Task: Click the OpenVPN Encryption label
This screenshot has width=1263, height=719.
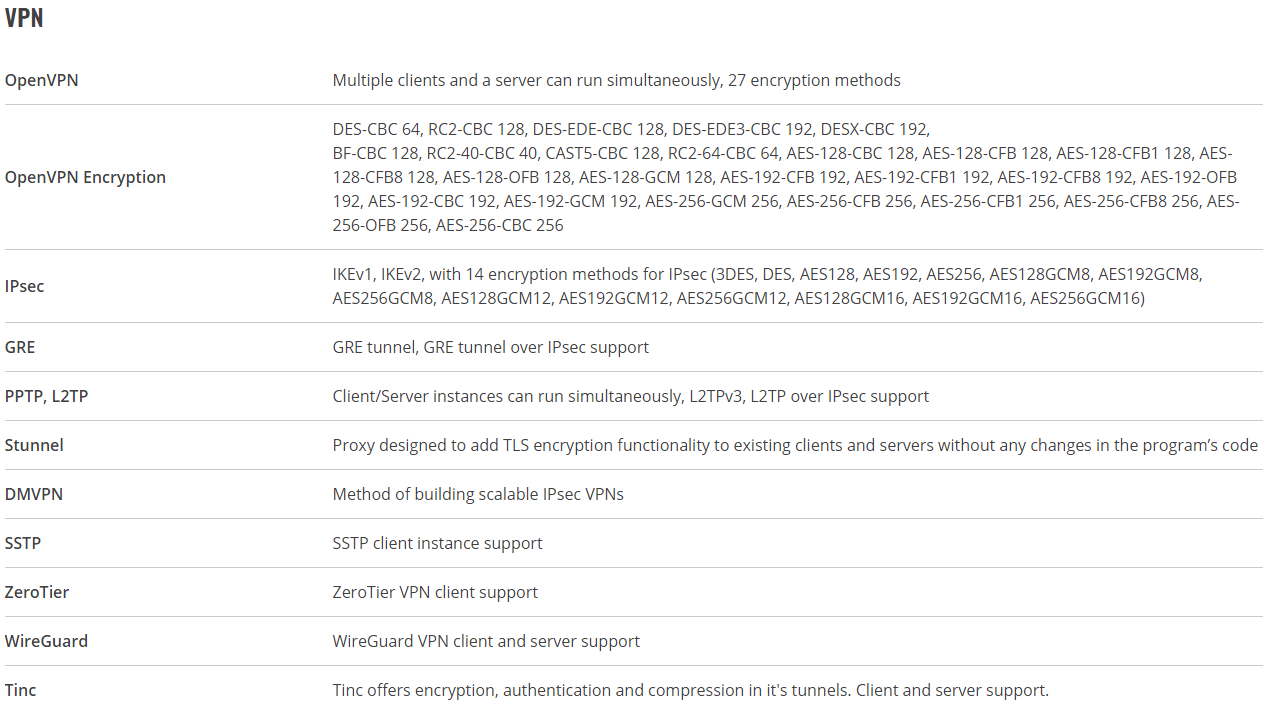Action: point(85,177)
